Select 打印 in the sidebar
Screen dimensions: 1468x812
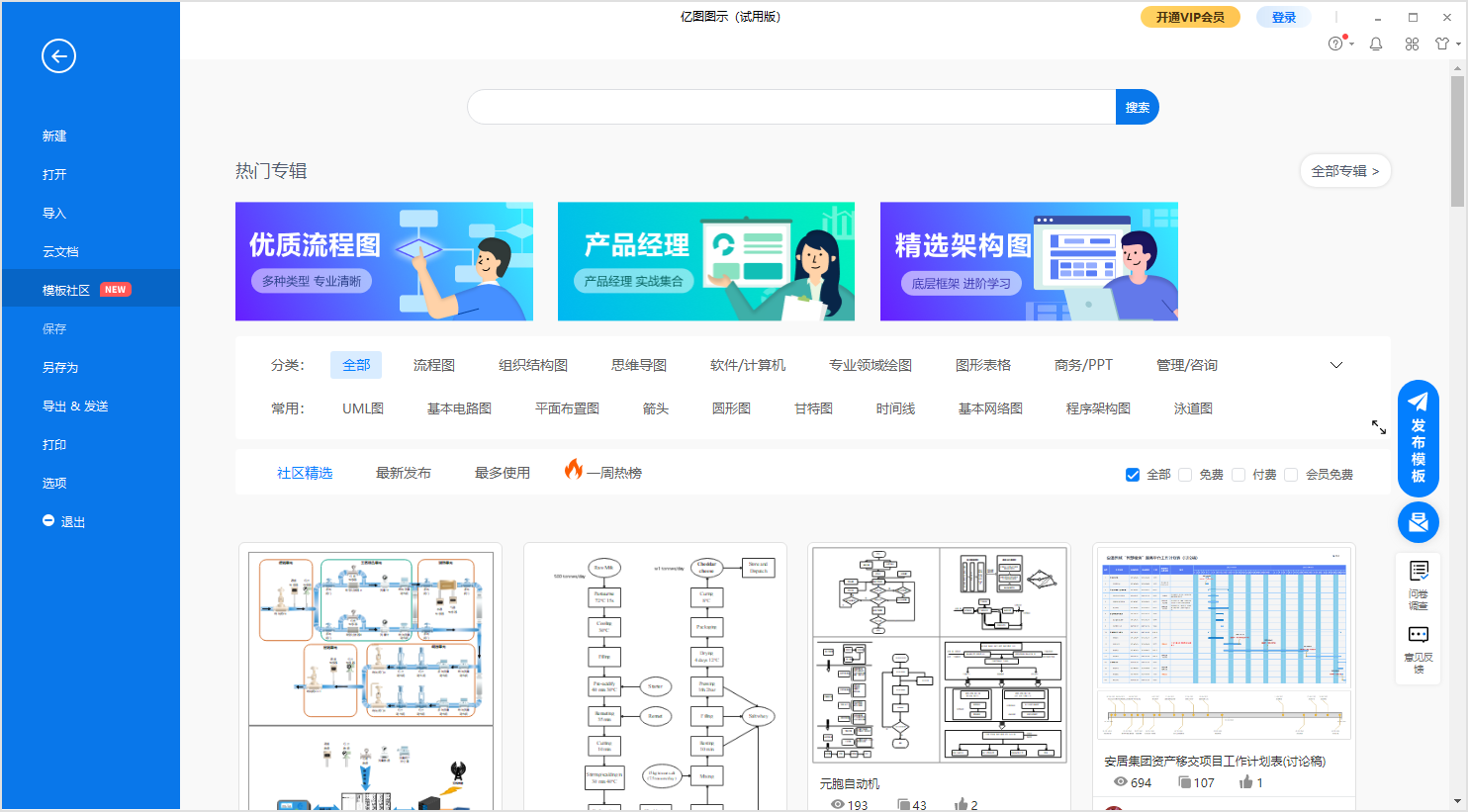[x=54, y=444]
